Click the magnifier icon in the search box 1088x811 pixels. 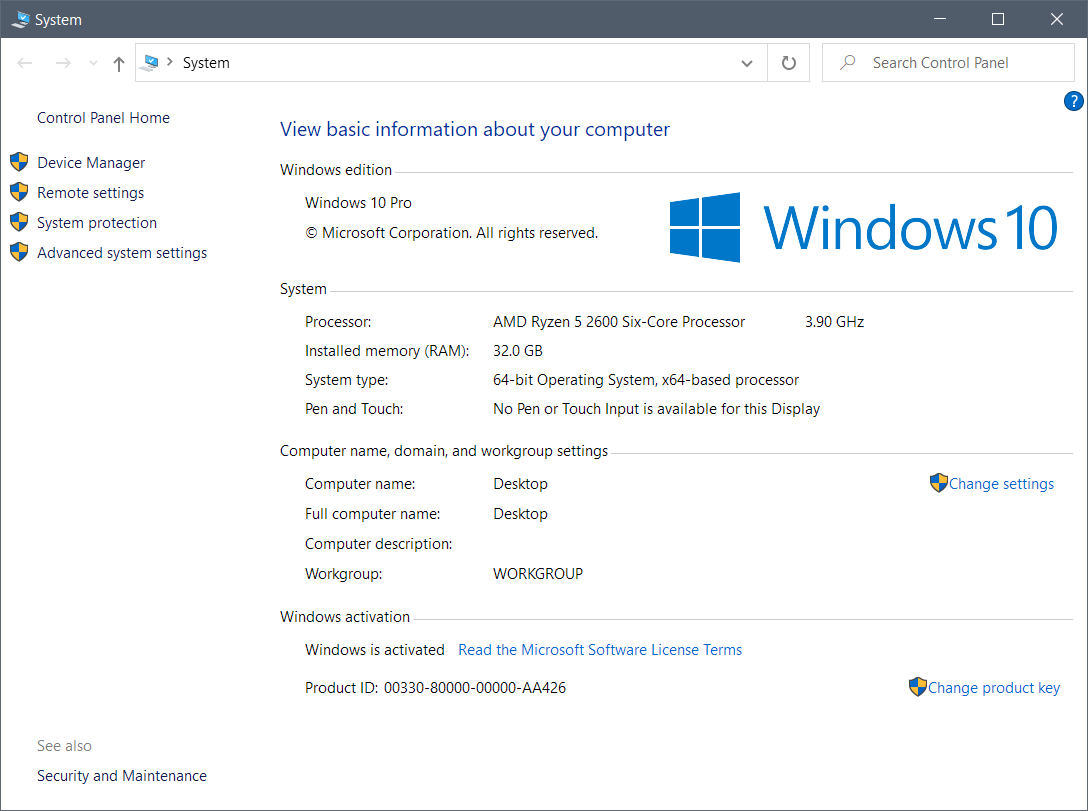[847, 62]
